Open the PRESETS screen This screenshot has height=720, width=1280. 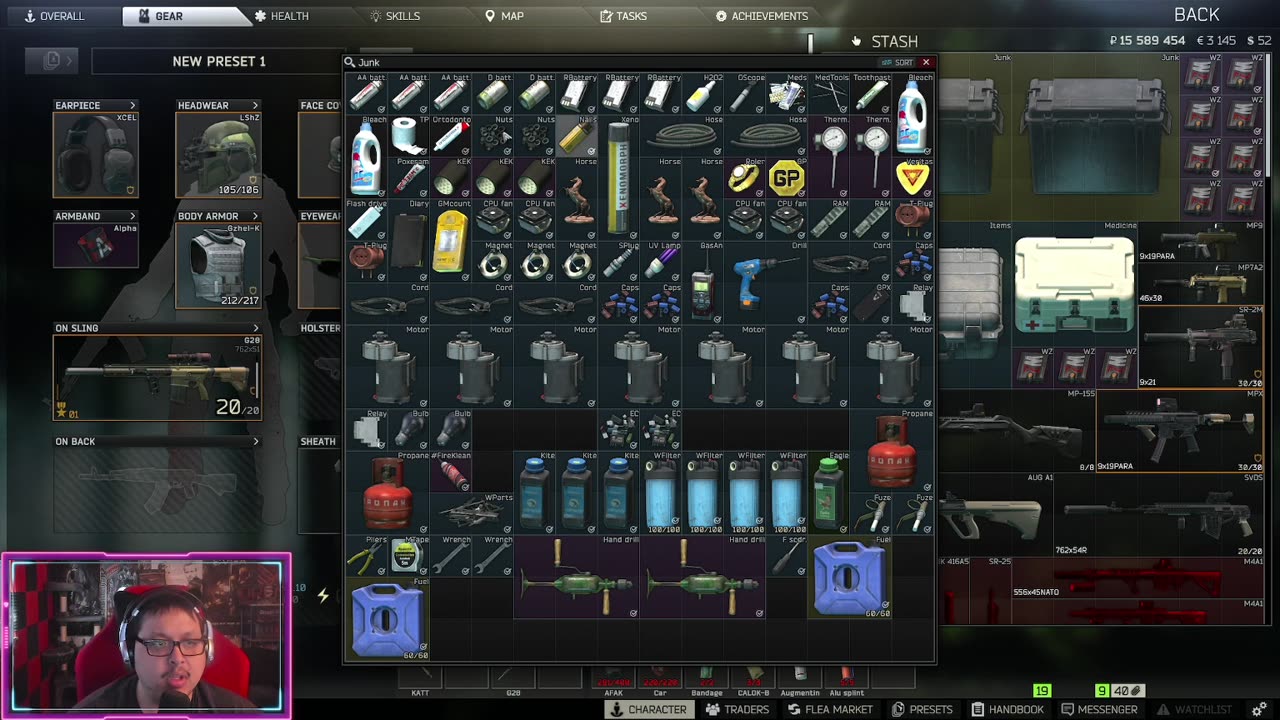click(x=922, y=709)
